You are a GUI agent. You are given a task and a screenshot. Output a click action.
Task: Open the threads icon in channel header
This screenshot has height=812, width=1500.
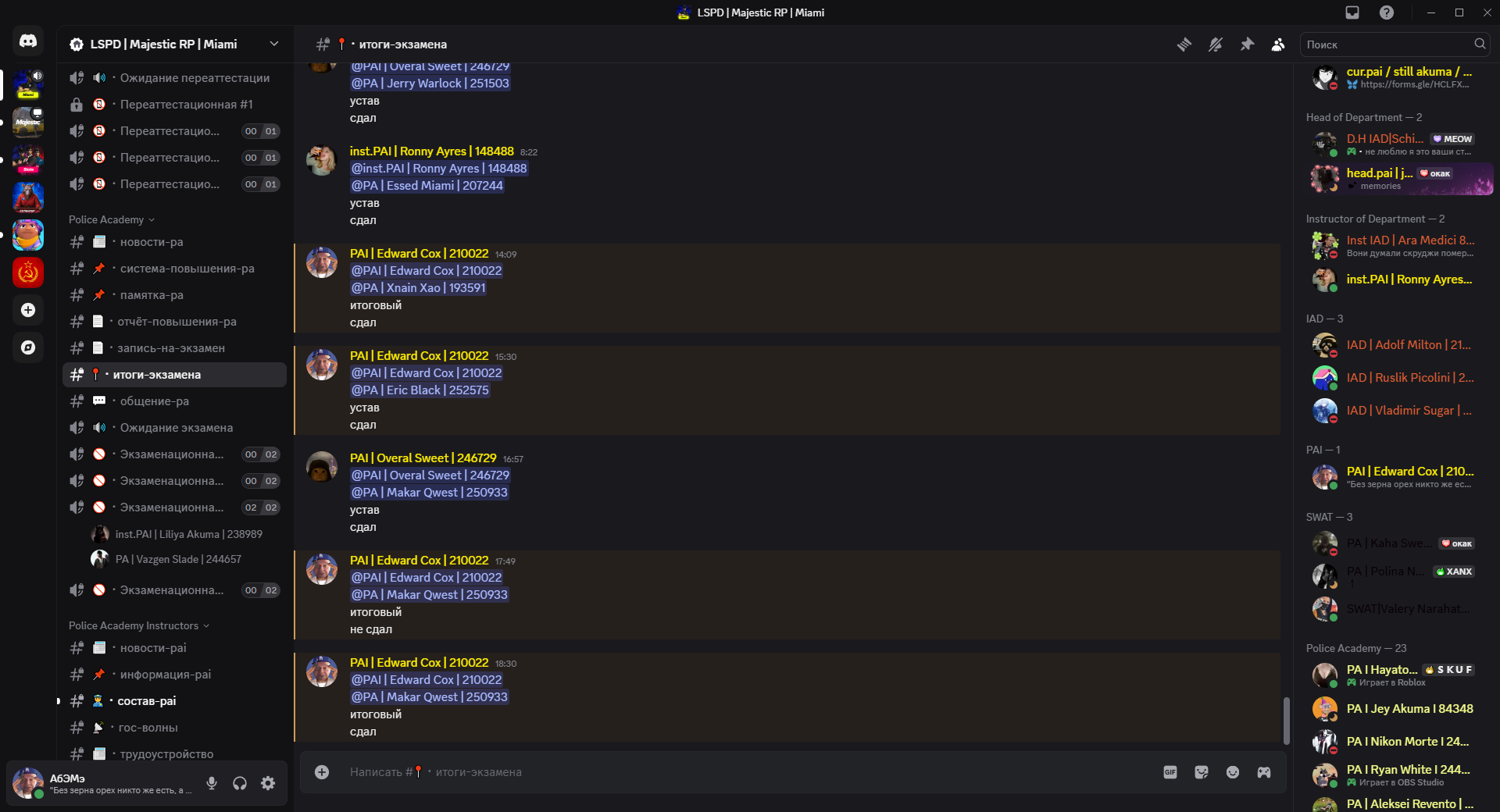click(x=1184, y=45)
